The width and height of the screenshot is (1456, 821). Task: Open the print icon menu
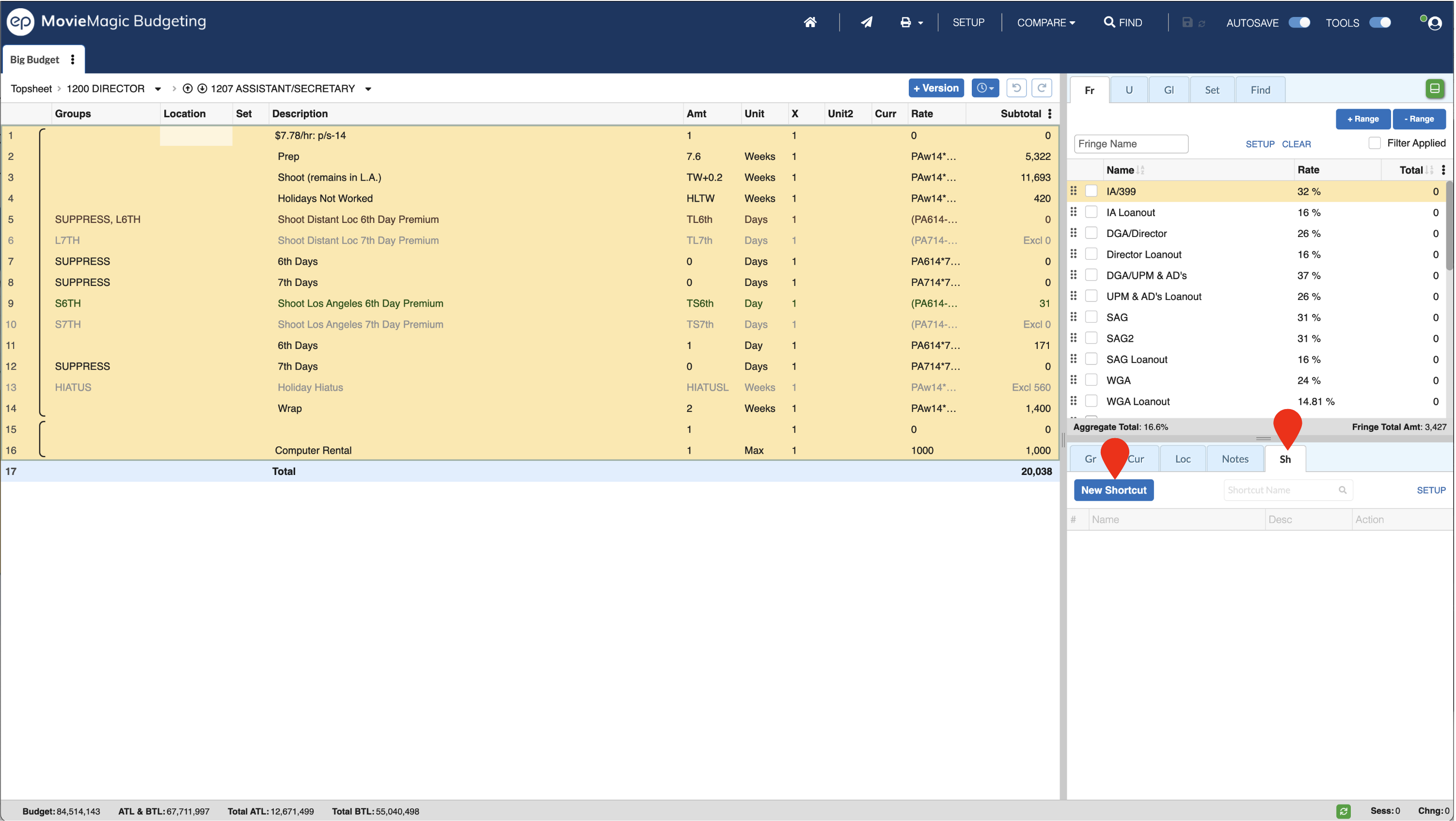[x=905, y=22]
